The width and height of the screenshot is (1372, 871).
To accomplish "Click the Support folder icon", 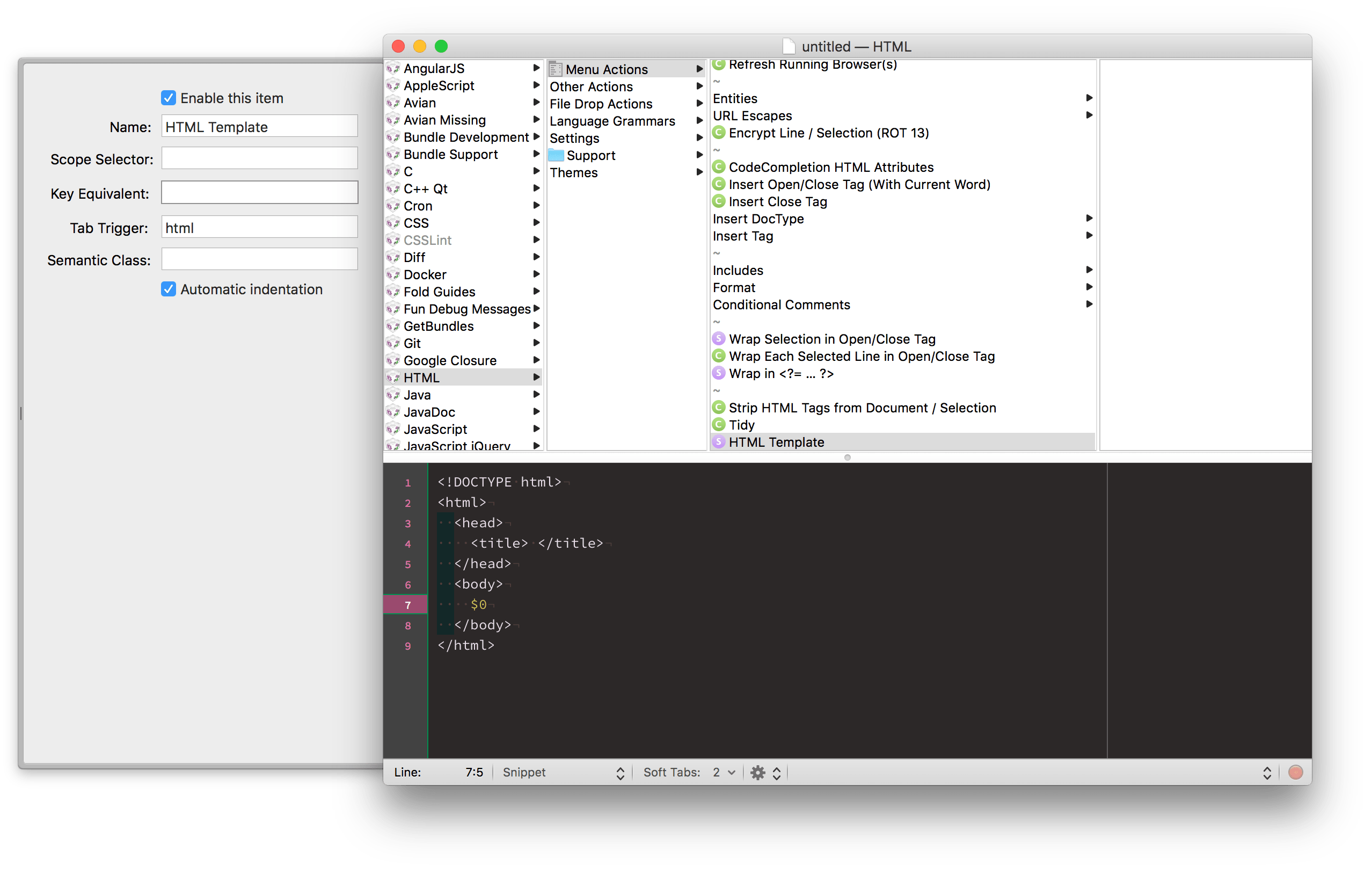I will (x=556, y=155).
